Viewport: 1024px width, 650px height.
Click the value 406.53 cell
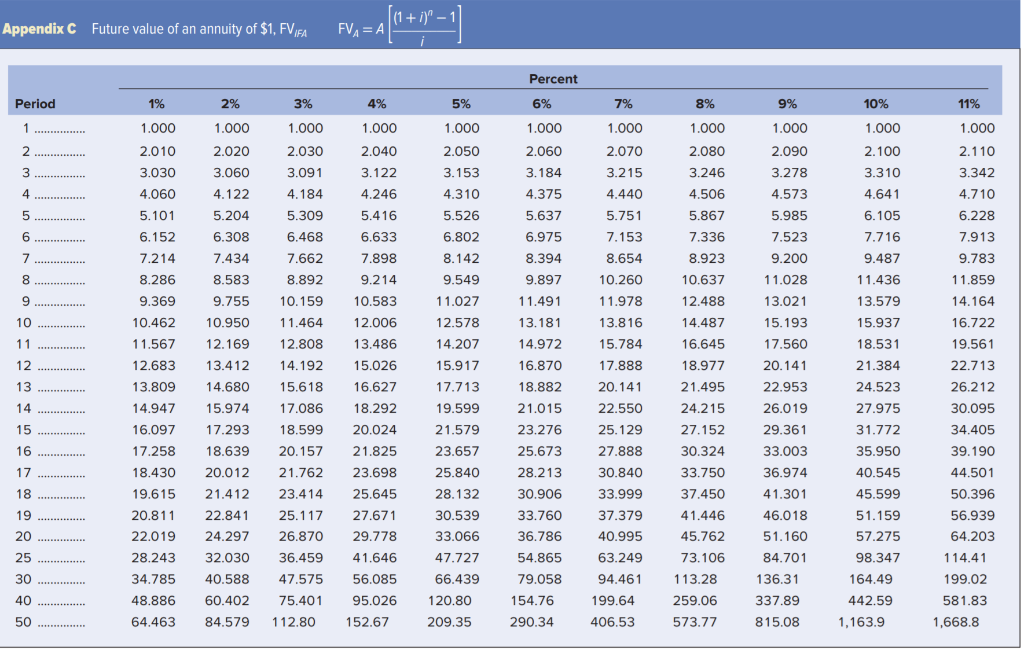pyautogui.click(x=613, y=623)
